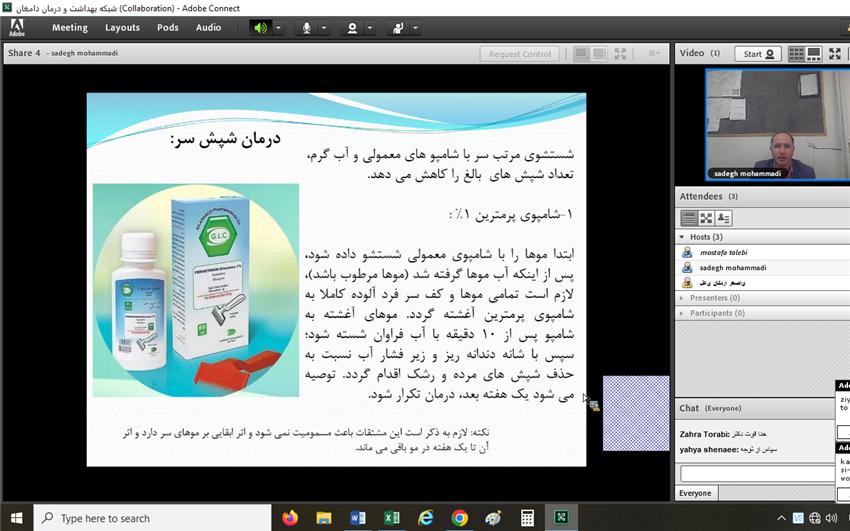Collapse the Hosts (3) group
Screen dimensions: 850x531
(682, 237)
